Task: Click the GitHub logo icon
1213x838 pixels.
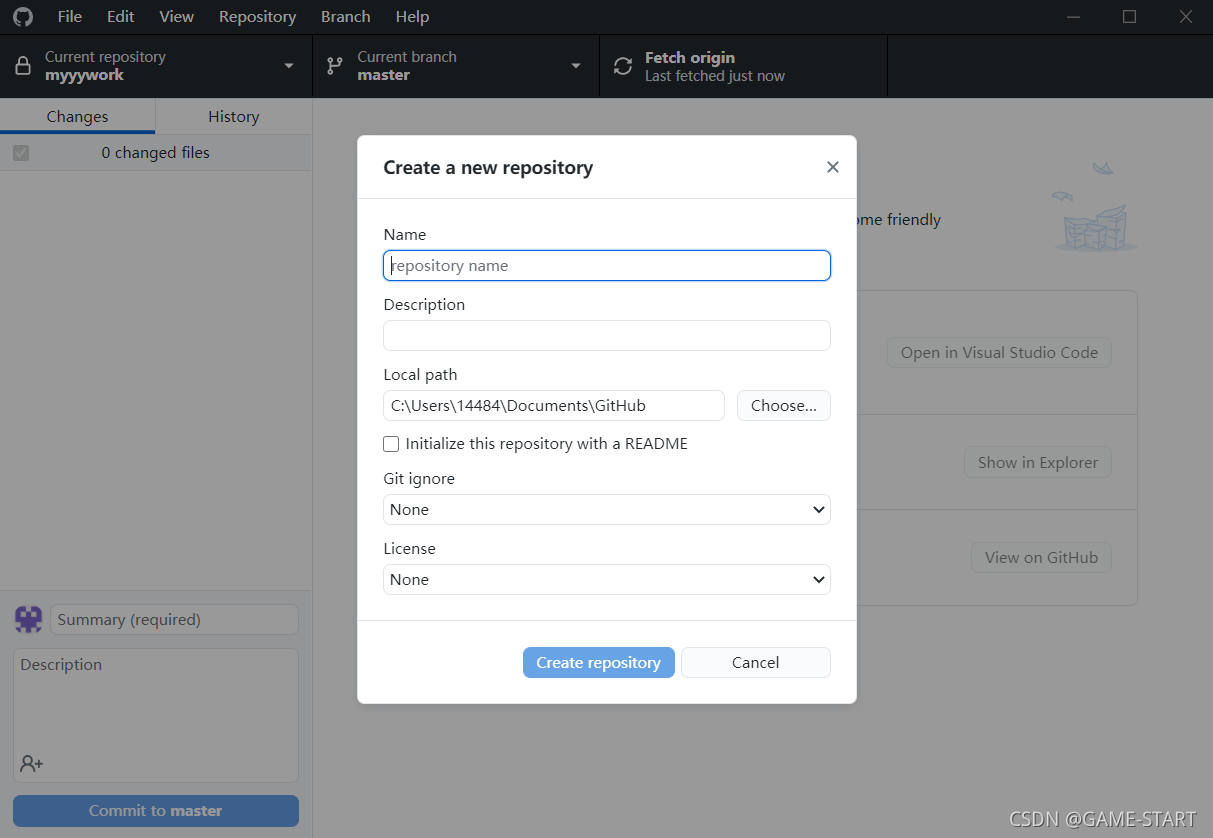Action: (22, 17)
